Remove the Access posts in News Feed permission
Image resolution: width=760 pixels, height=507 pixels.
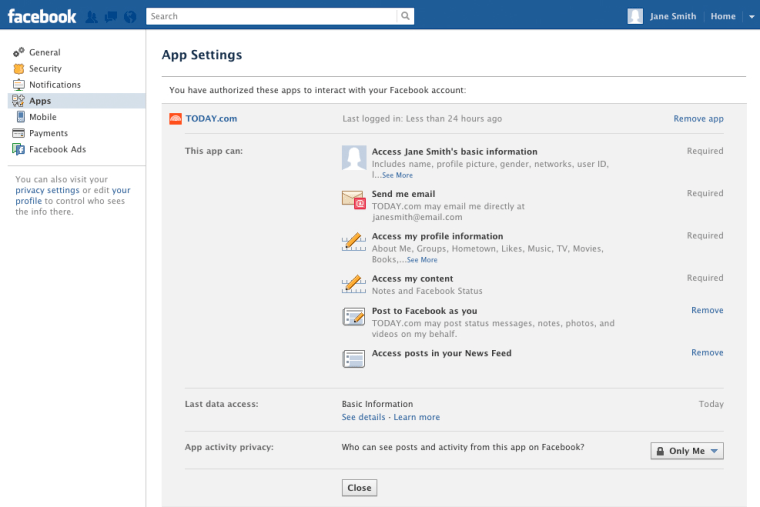point(707,352)
